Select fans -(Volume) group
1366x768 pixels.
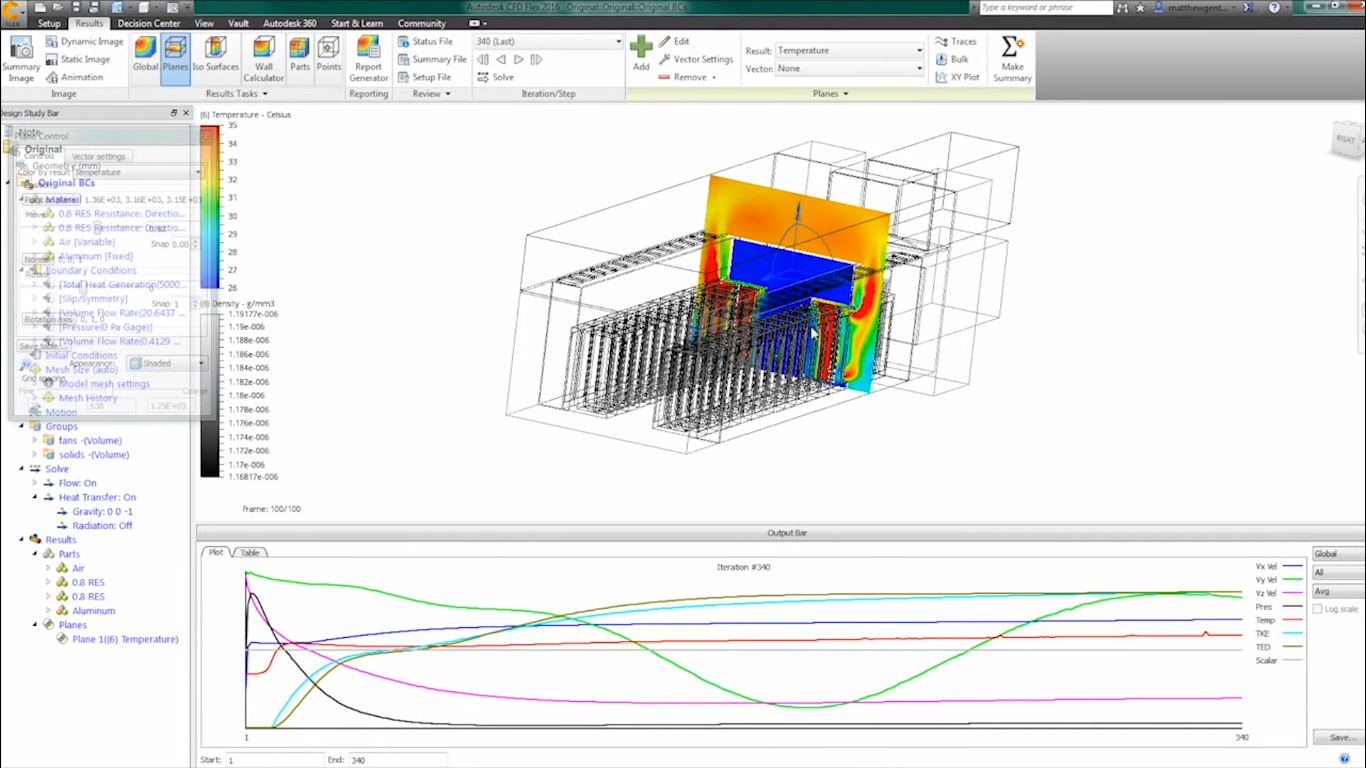pos(90,440)
